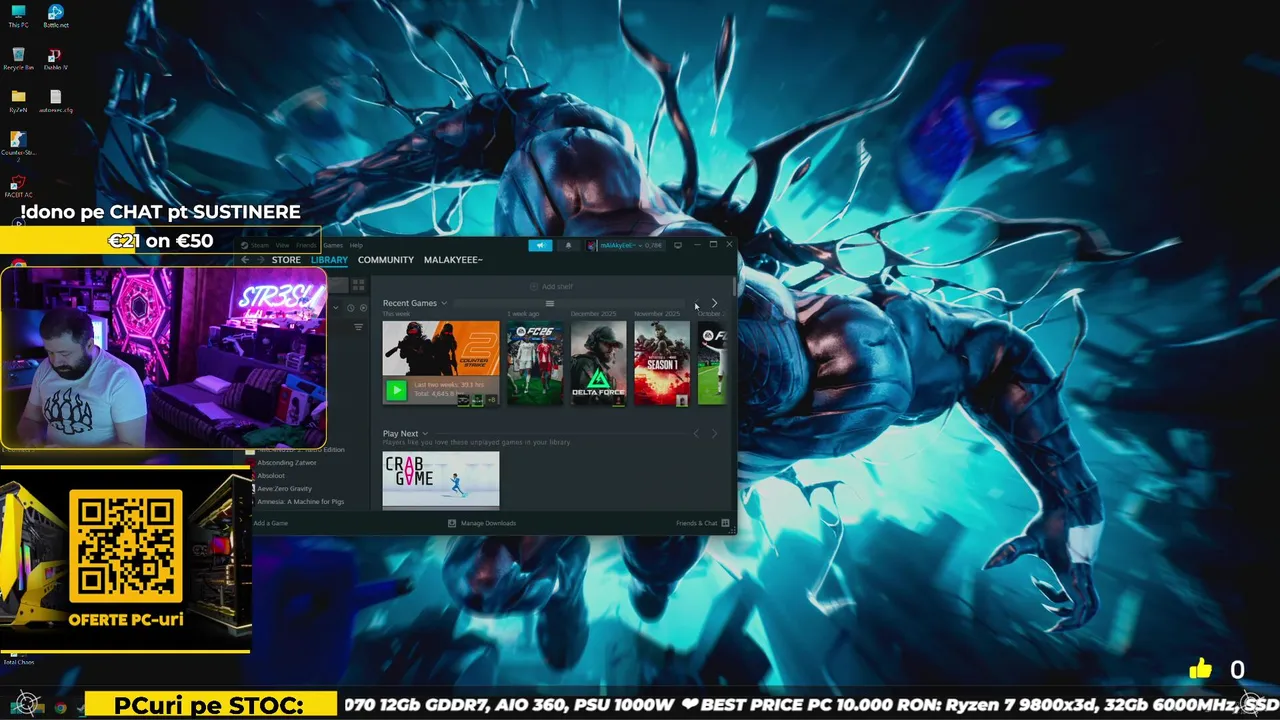Switch to the STORE tab
This screenshot has width=1280, height=720.
(286, 260)
